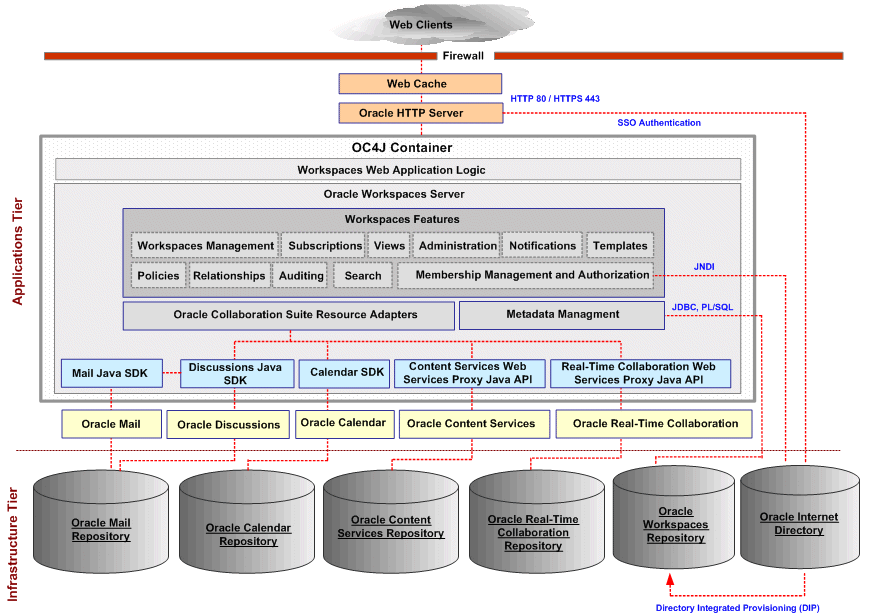Select the Templates feature block
The width and height of the screenshot is (870, 616).
pyautogui.click(x=620, y=245)
